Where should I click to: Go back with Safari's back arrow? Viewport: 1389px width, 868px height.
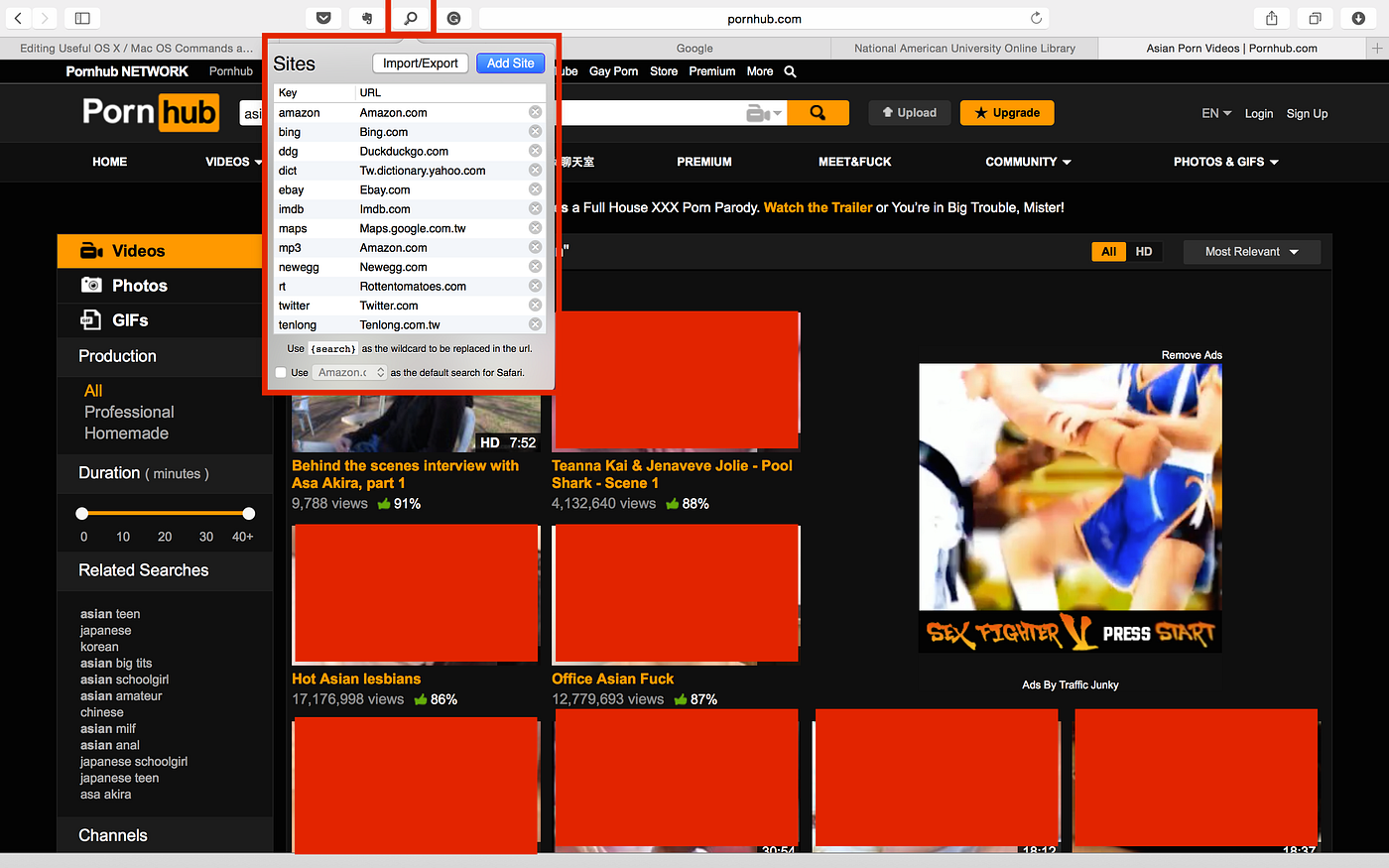point(18,18)
